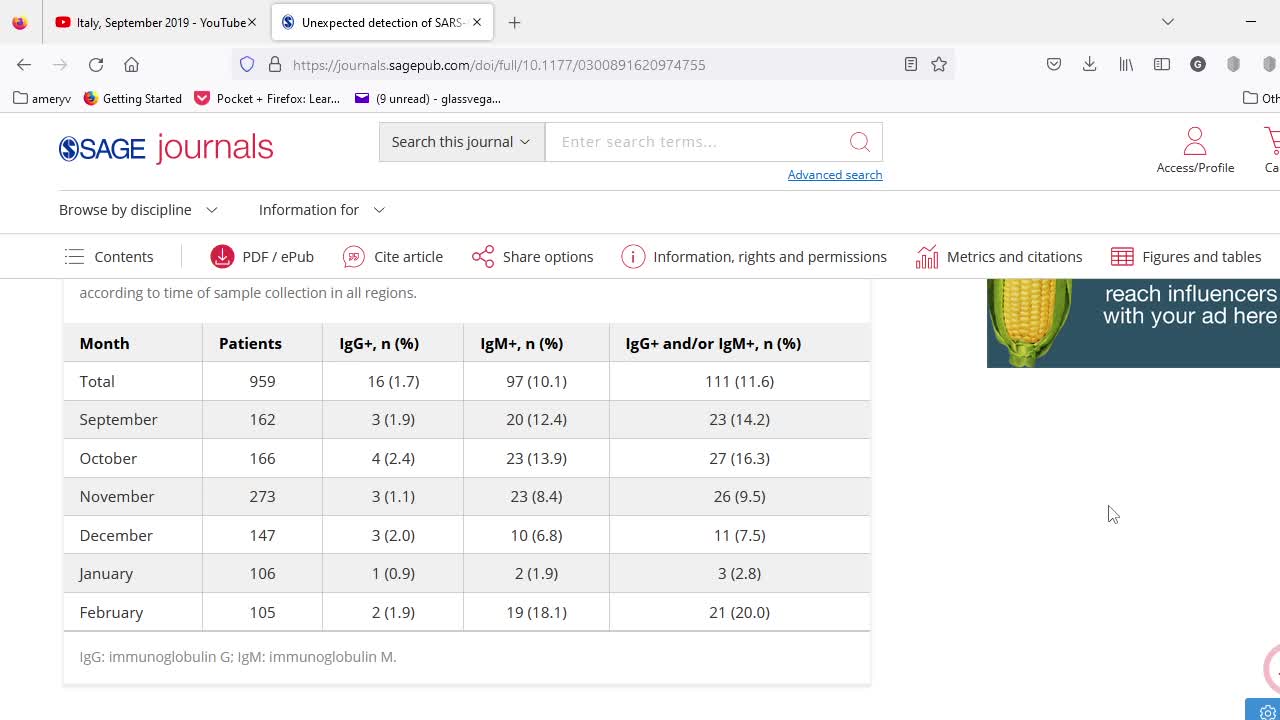Click settings gear at page corner

tap(1267, 712)
